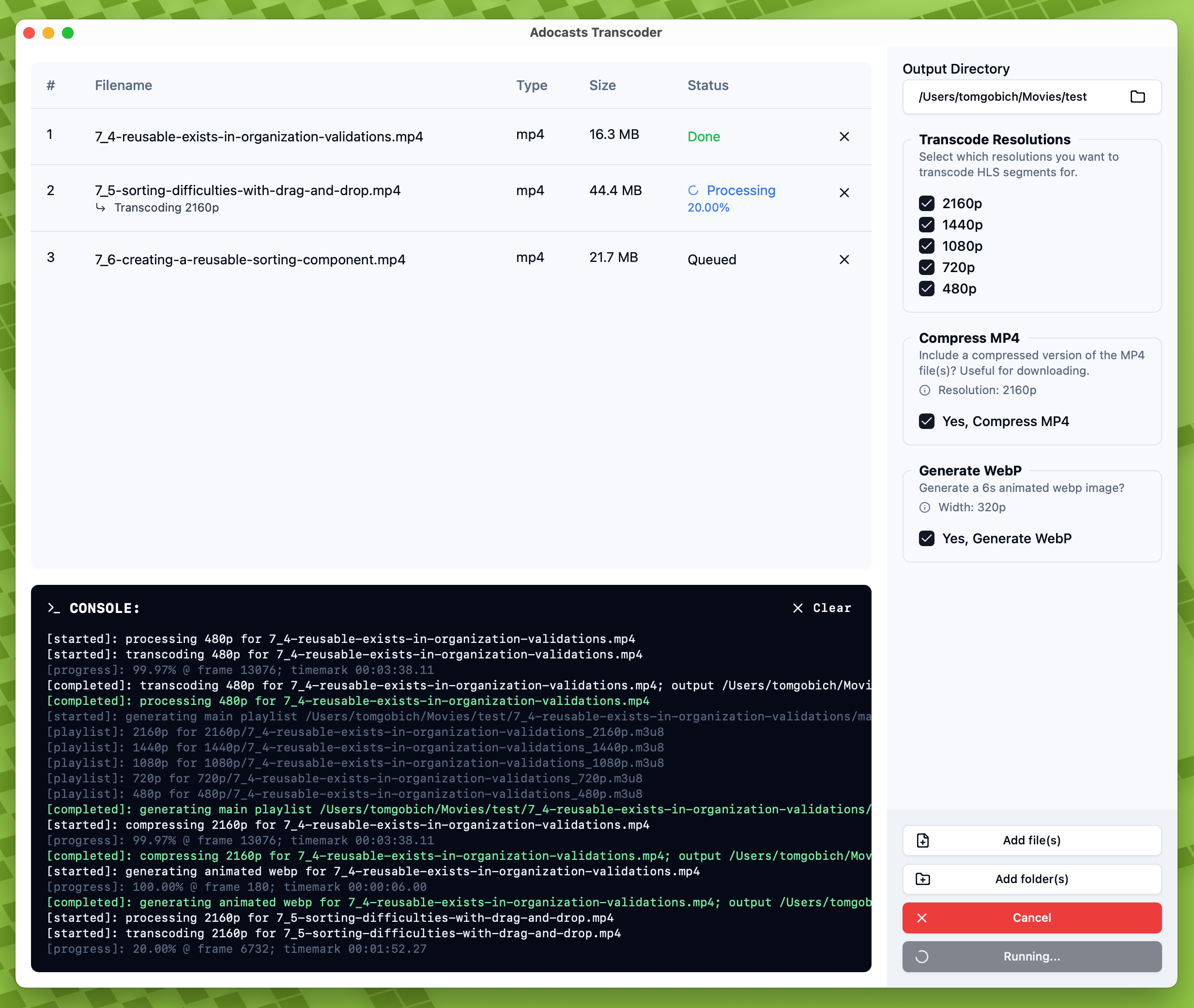Image resolution: width=1194 pixels, height=1008 pixels.
Task: Click the Queued status text
Action: tap(712, 260)
